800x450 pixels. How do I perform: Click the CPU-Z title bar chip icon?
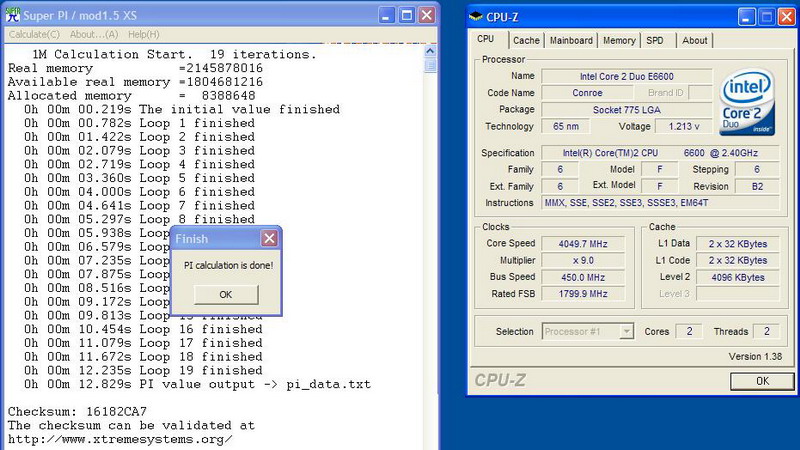point(476,16)
